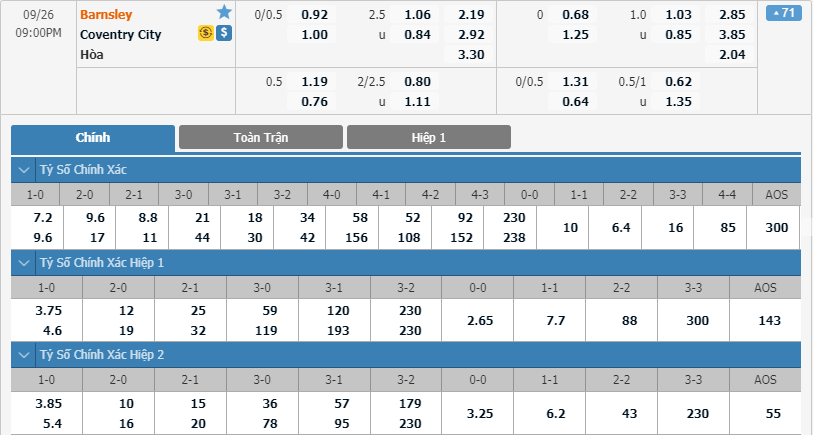Select Barnsley handicap odds 0.92
The image size is (813, 435).
tap(315, 15)
